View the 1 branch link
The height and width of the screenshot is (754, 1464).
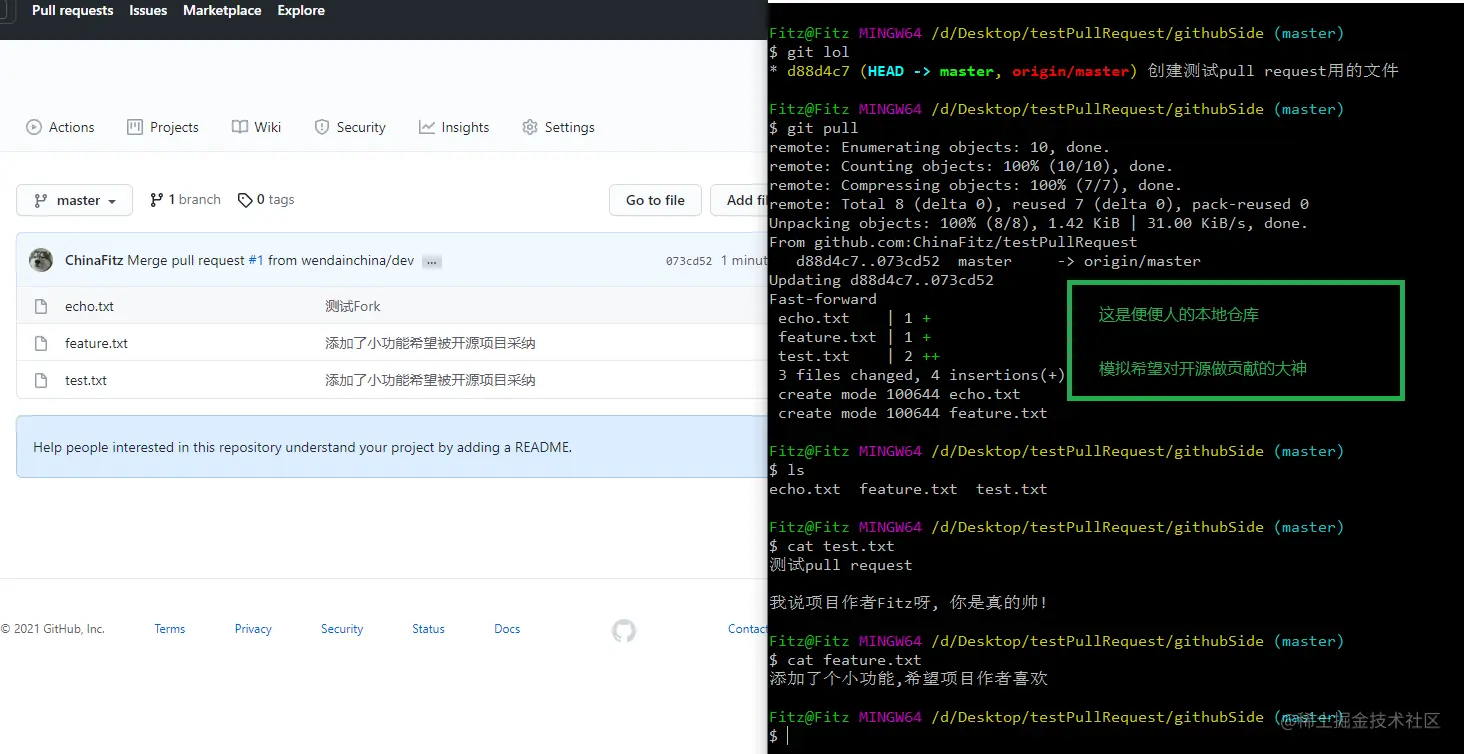185,200
